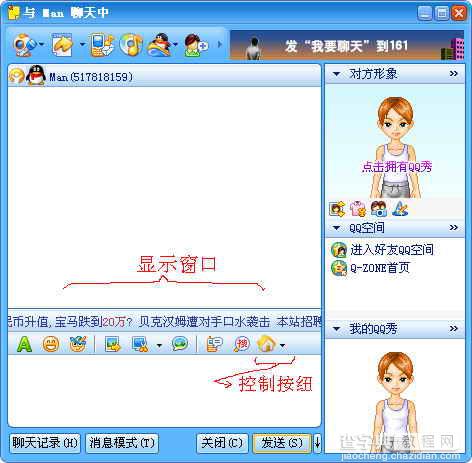Click the double chevron on 我的QQ秀 header
The image size is (472, 463).
point(453,329)
